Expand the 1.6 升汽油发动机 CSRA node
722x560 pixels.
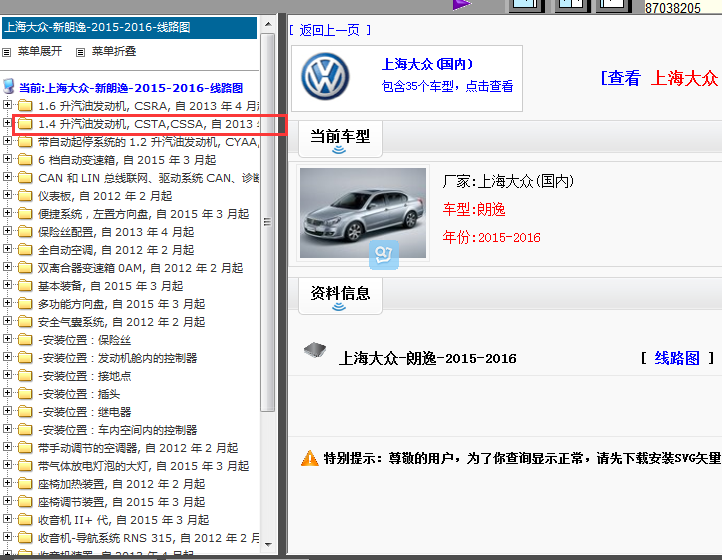click(x=7, y=105)
